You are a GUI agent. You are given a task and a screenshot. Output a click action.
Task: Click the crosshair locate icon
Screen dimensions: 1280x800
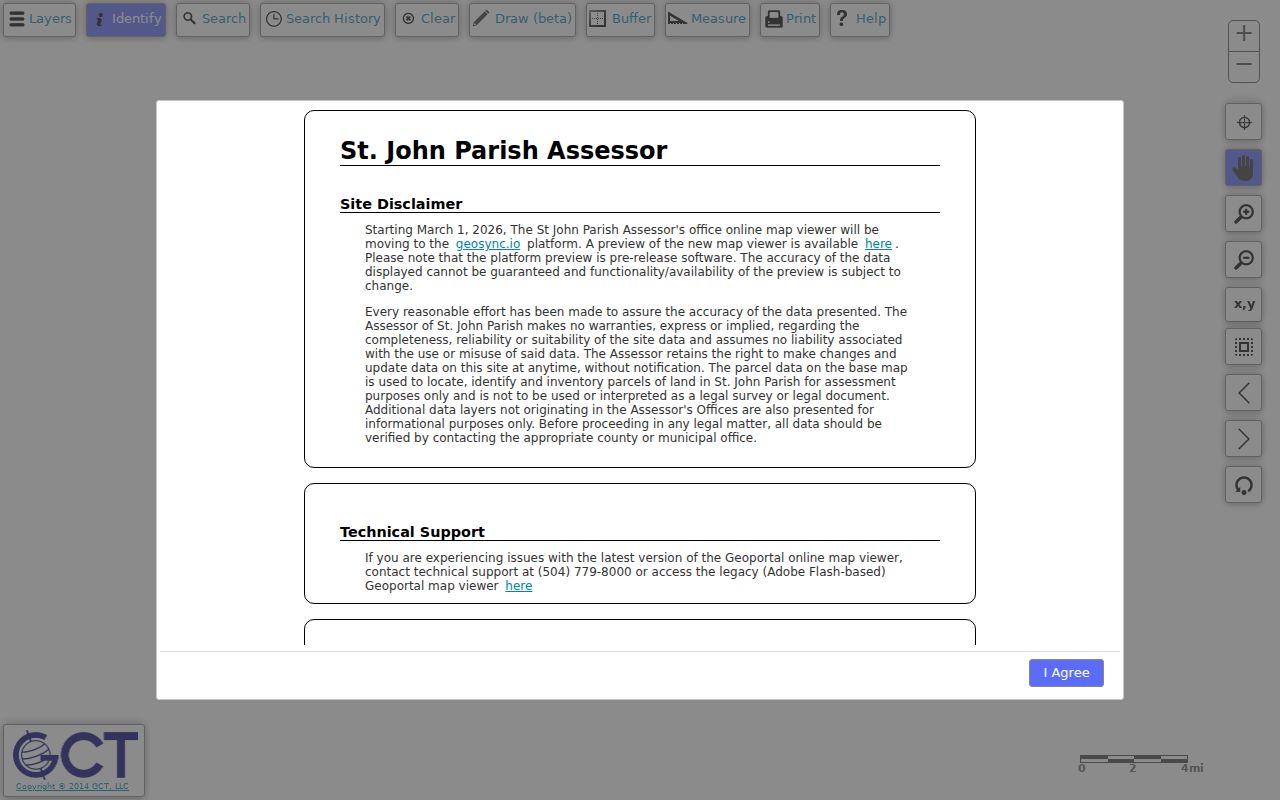click(x=1244, y=122)
